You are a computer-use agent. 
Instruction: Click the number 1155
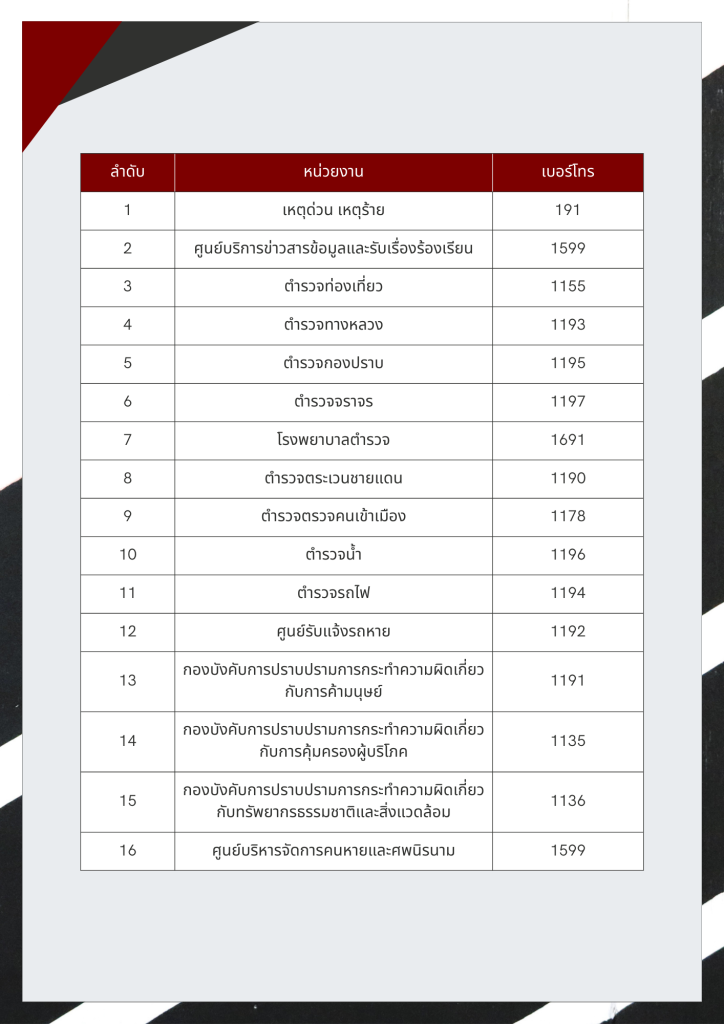coord(567,287)
